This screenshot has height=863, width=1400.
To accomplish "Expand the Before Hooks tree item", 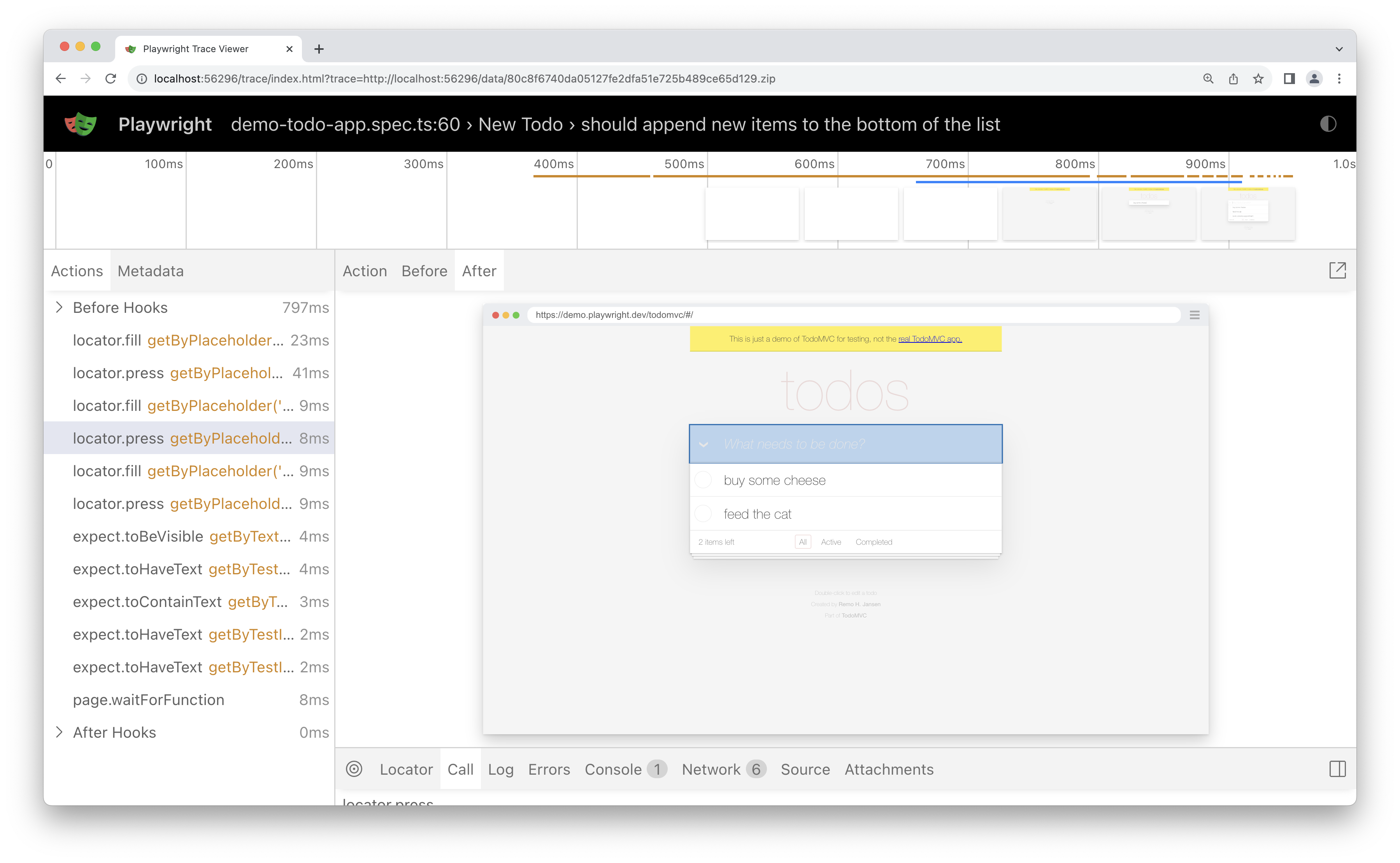I will [60, 308].
